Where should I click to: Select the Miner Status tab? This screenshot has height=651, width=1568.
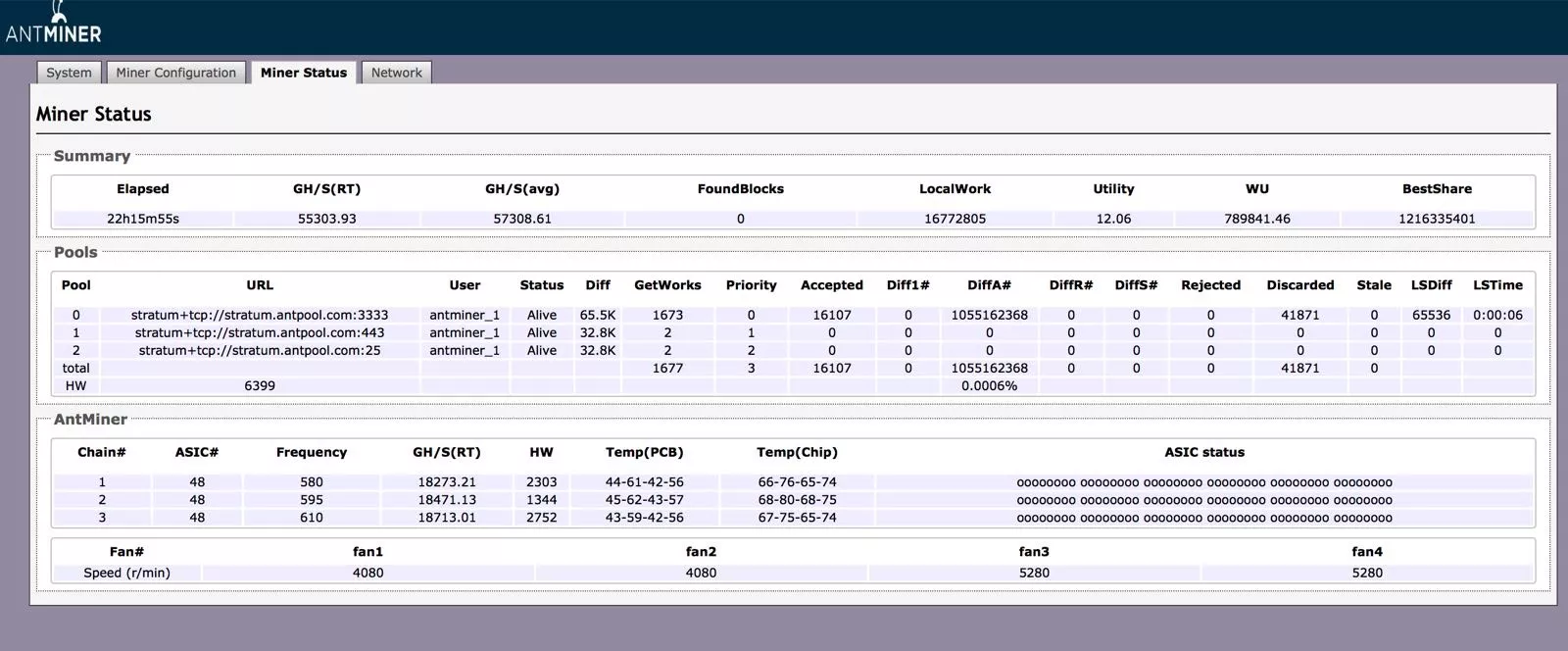pyautogui.click(x=303, y=73)
